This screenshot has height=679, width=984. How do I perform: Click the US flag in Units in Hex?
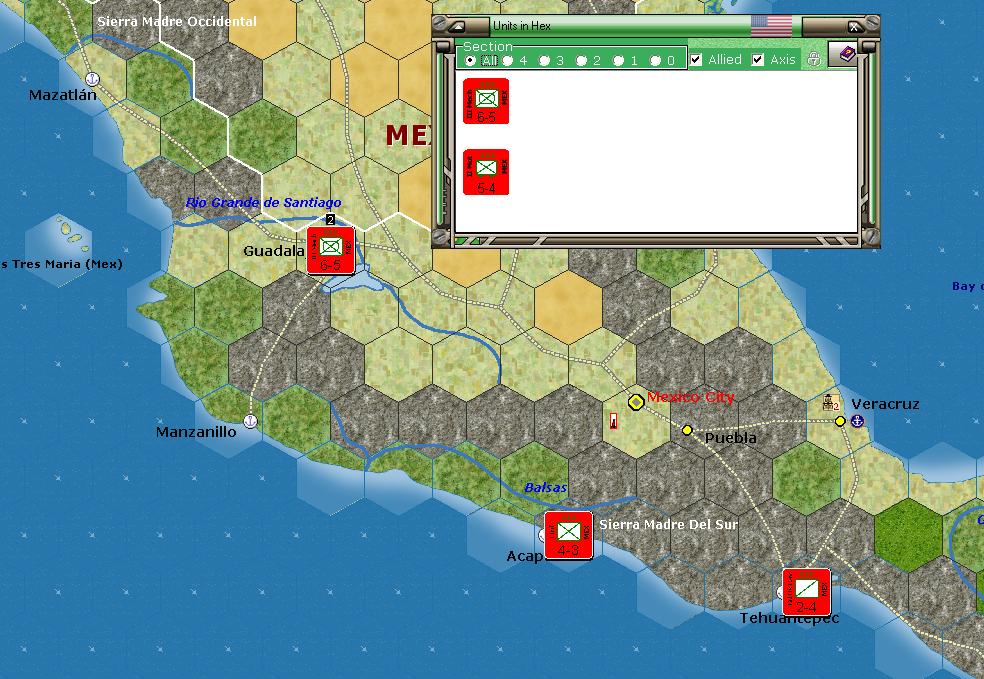pyautogui.click(x=771, y=26)
